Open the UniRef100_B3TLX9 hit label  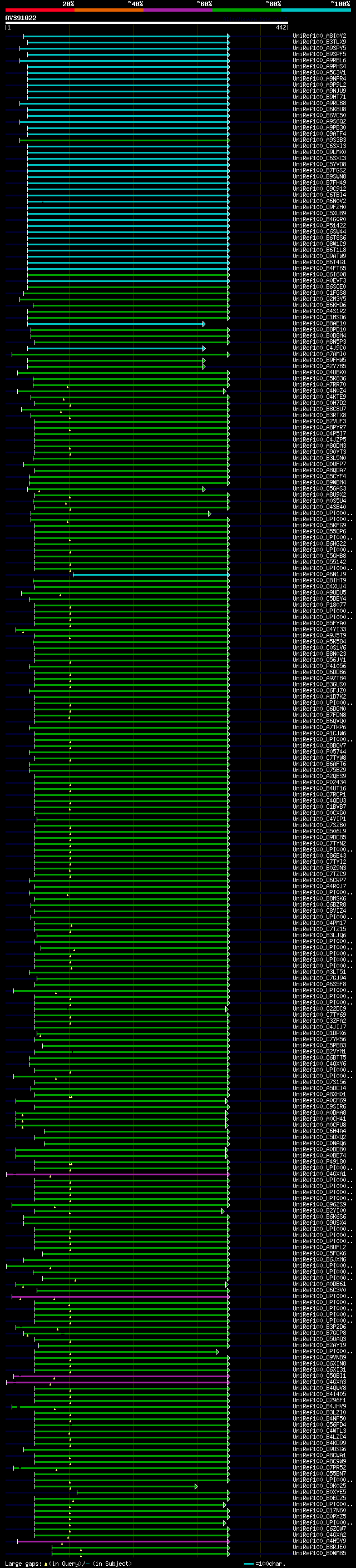(319, 42)
